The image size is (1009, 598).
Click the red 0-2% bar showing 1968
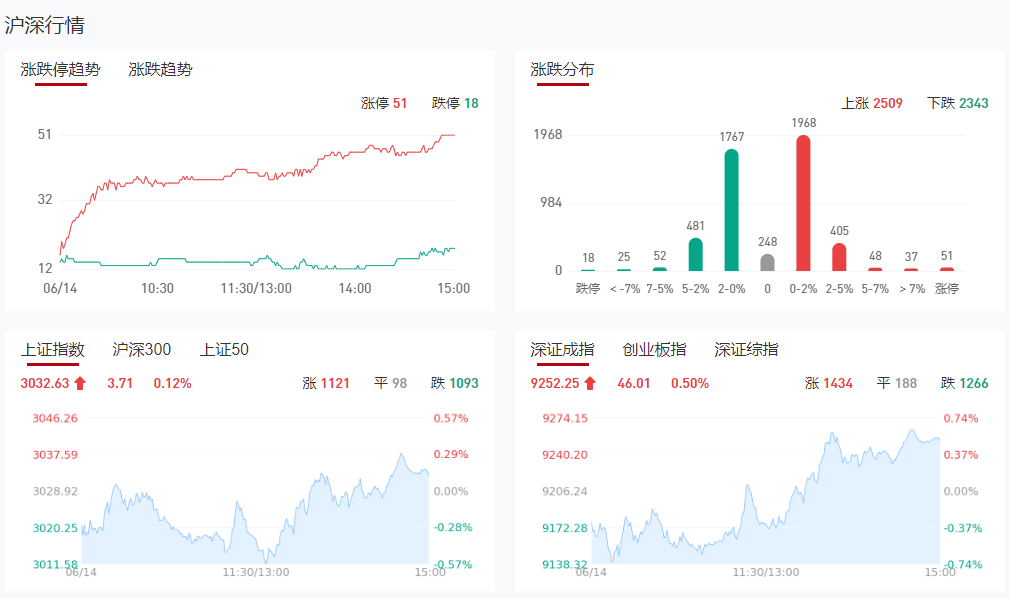point(803,204)
